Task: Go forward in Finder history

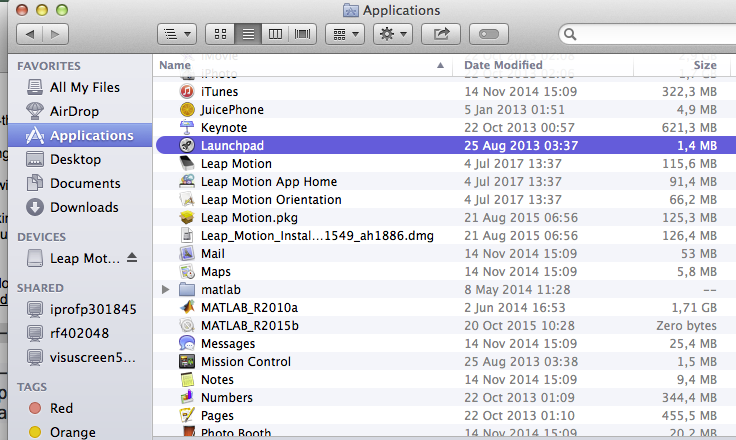Action: point(55,34)
